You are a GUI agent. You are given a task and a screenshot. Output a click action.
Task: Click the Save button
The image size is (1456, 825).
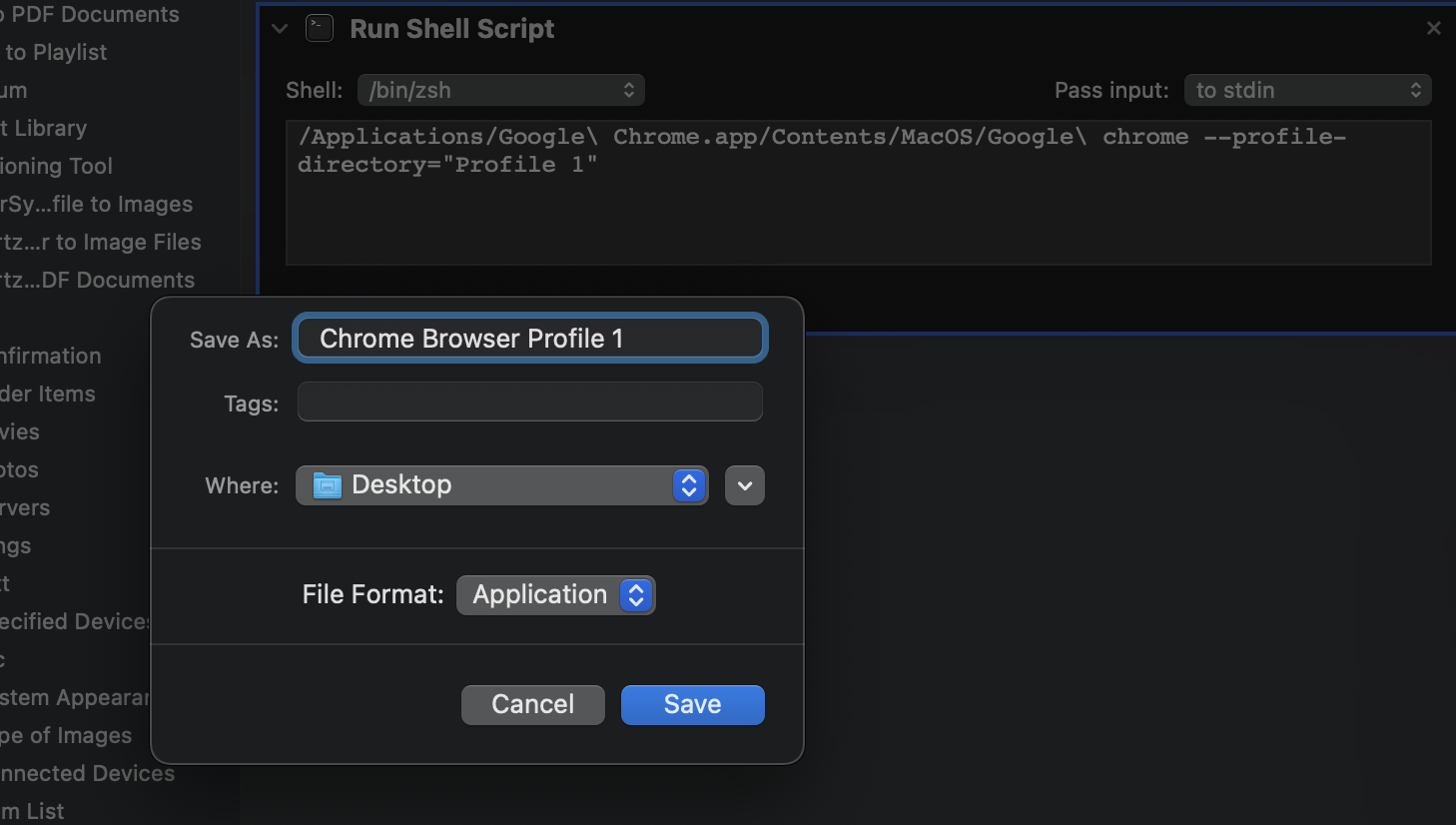(692, 704)
